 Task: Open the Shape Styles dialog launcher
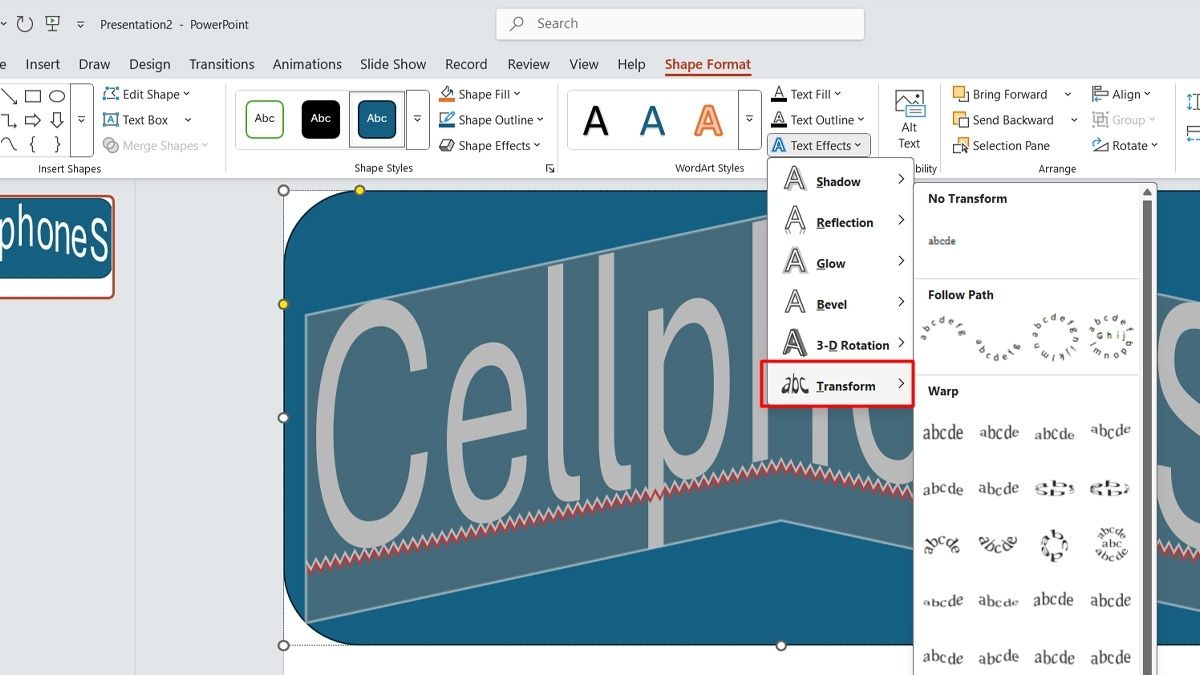(x=549, y=169)
